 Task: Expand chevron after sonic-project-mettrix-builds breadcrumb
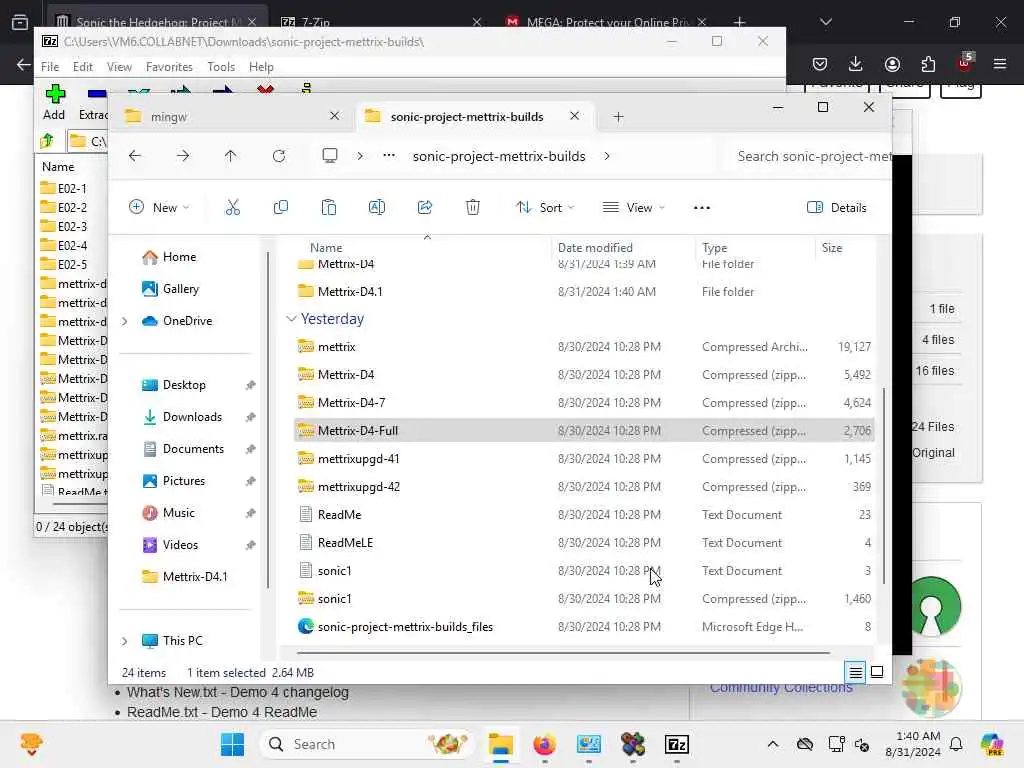point(607,156)
